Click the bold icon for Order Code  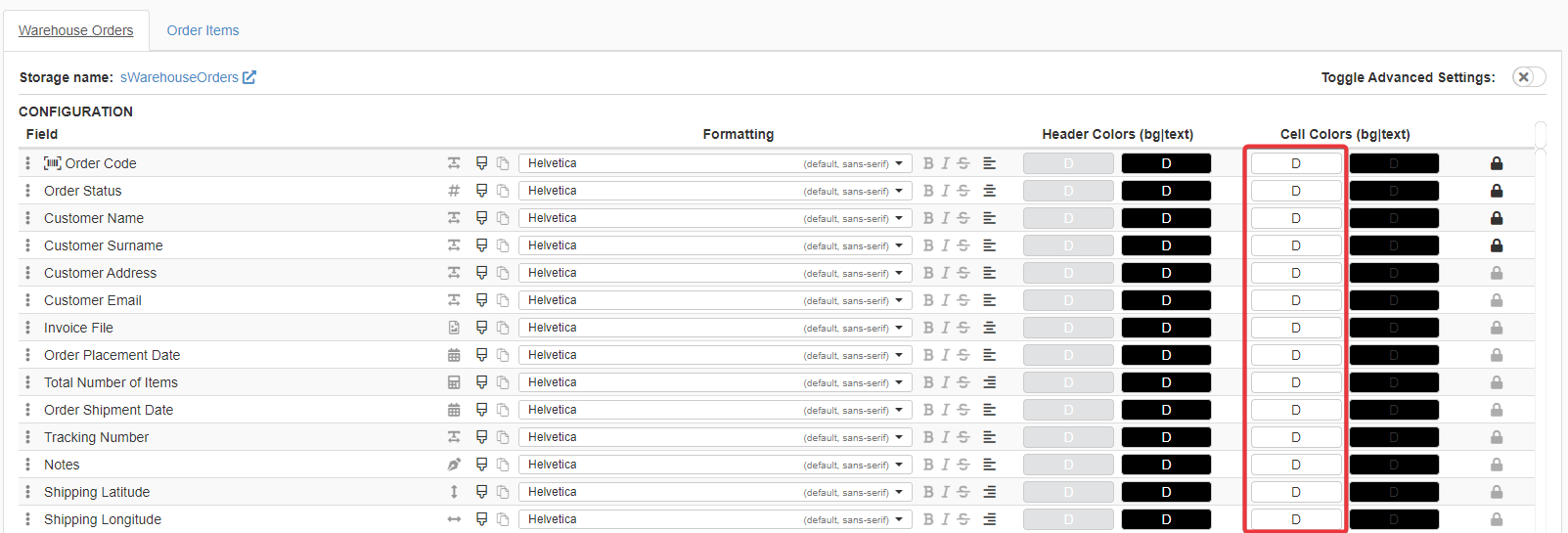point(927,163)
